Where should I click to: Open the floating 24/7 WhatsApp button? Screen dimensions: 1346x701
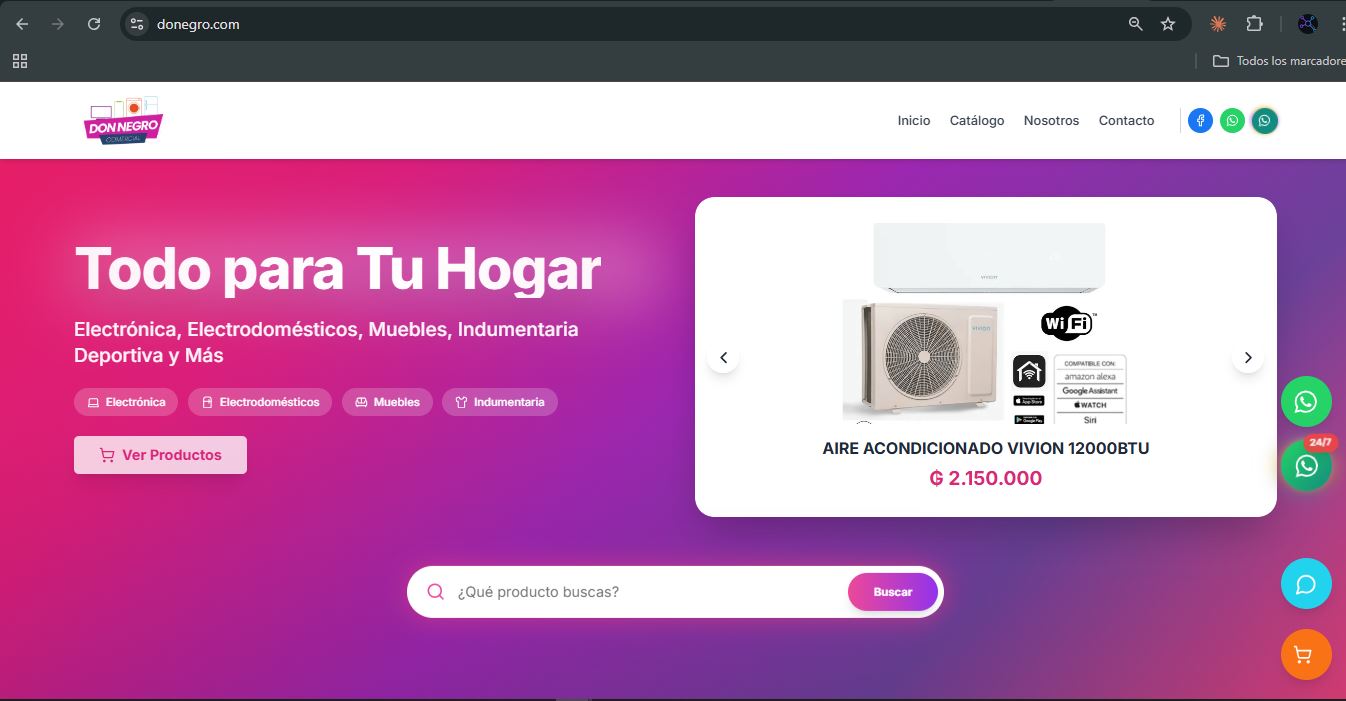click(1306, 465)
